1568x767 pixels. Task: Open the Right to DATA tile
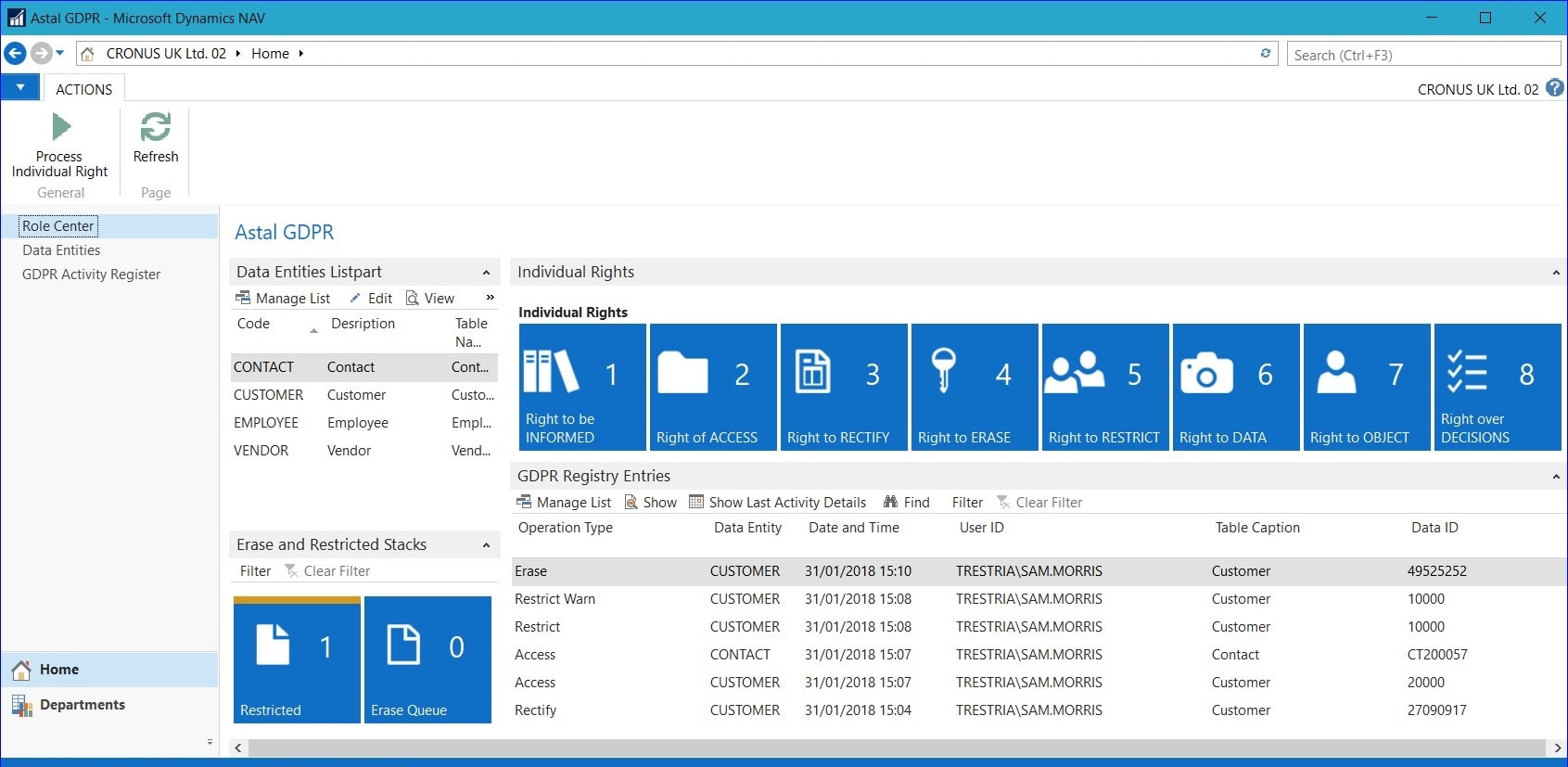[1236, 387]
